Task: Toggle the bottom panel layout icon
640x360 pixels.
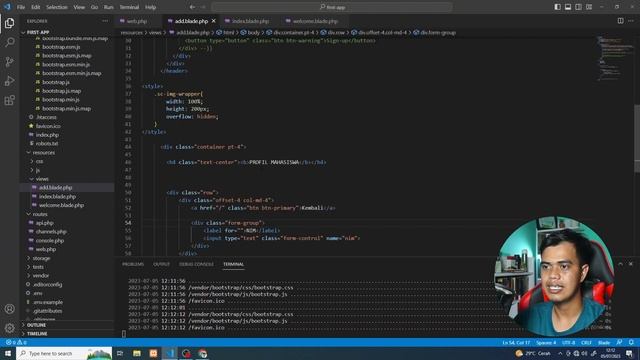Action: (x=568, y=7)
